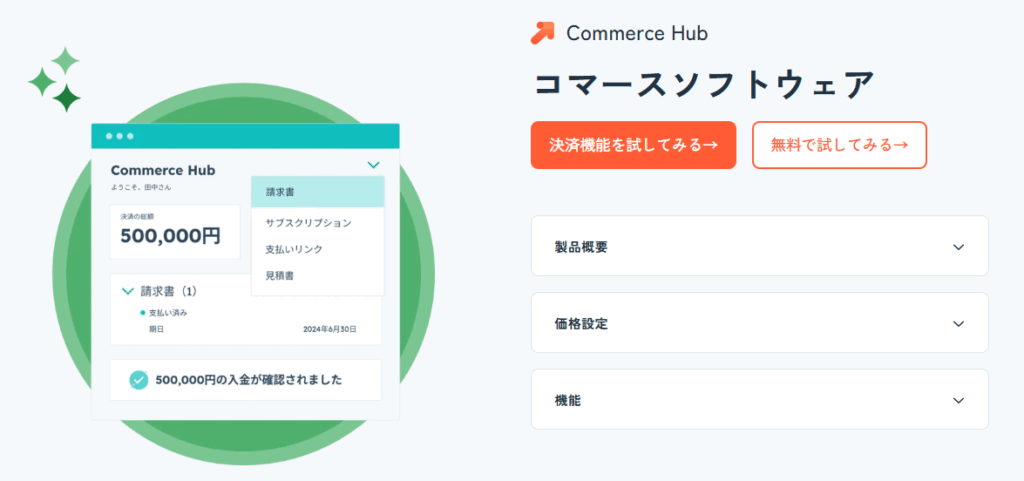Viewport: 1024px width, 481px height.
Task: Click the 決済機能を試してみる orange button
Action: (633, 145)
